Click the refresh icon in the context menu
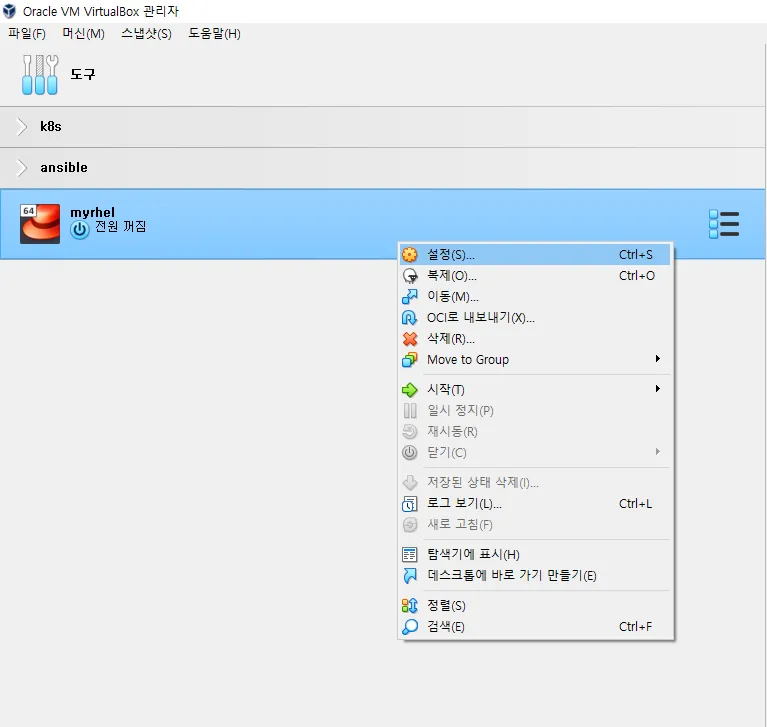 click(x=409, y=525)
